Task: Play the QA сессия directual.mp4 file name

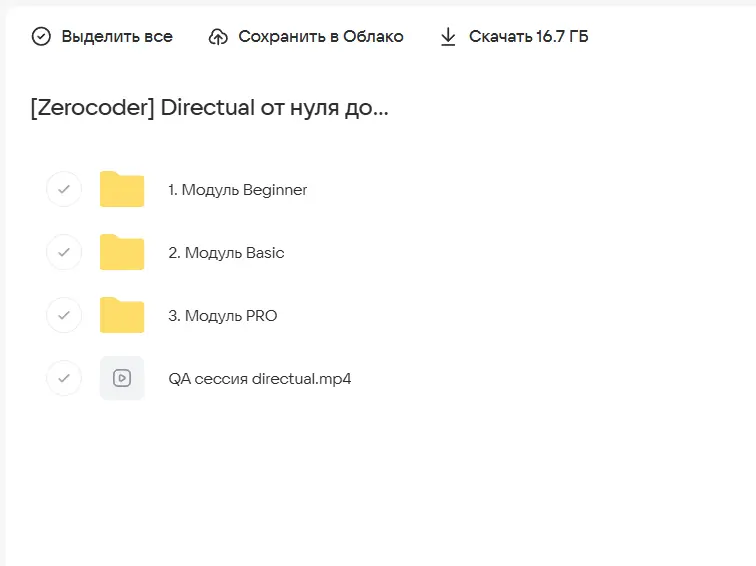Action: click(x=260, y=379)
